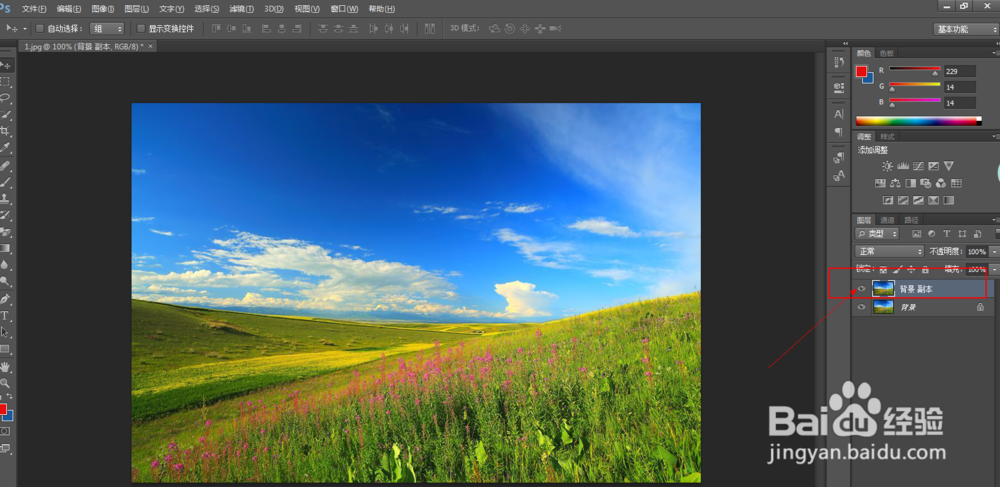Open the 滤镜(T) menu

point(242,9)
